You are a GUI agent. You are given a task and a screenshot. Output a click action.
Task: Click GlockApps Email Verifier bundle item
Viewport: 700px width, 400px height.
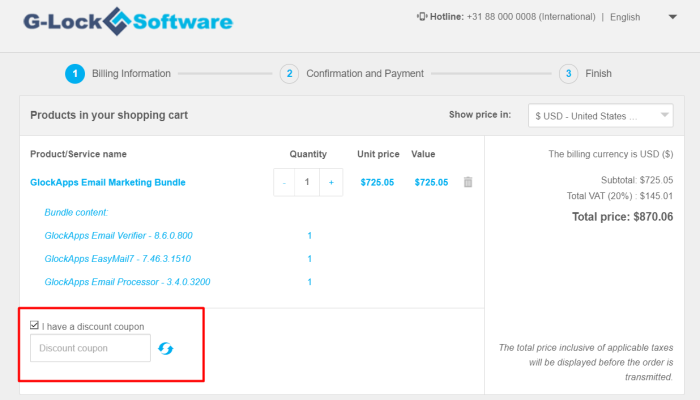pyautogui.click(x=118, y=236)
